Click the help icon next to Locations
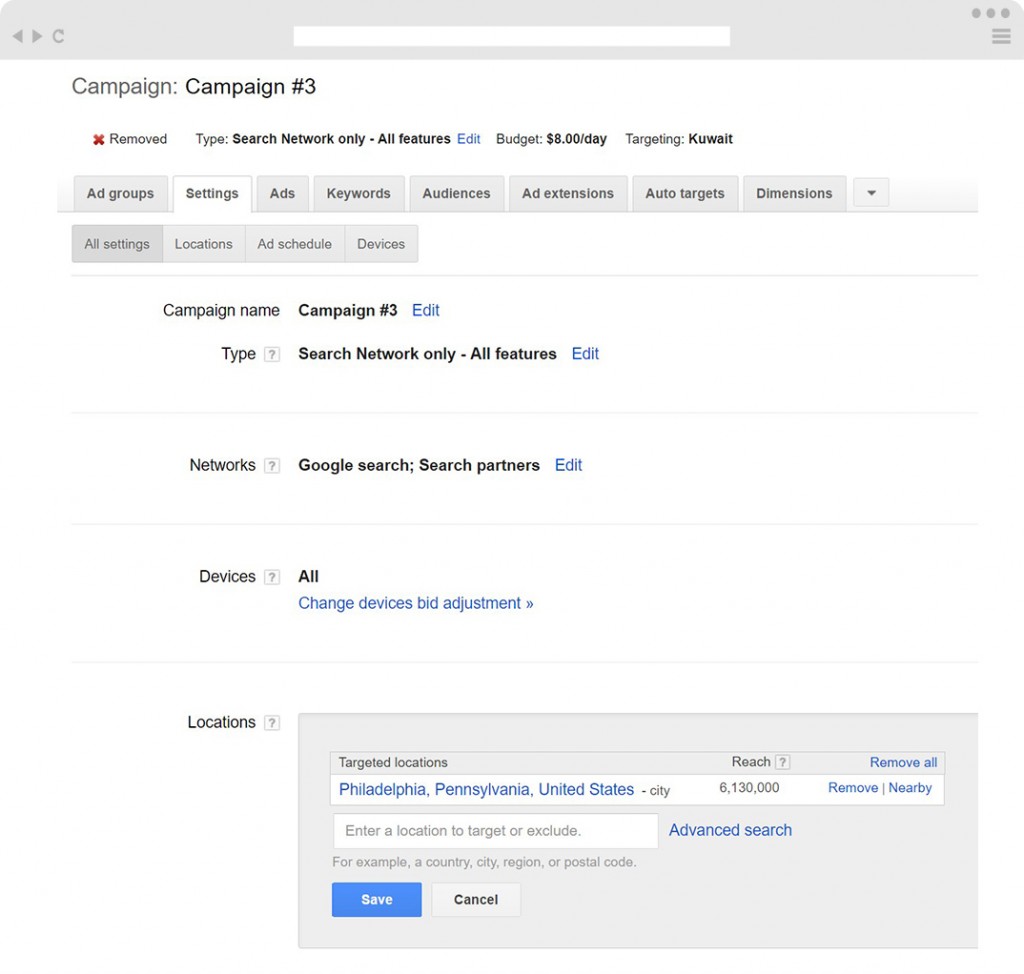 click(272, 723)
